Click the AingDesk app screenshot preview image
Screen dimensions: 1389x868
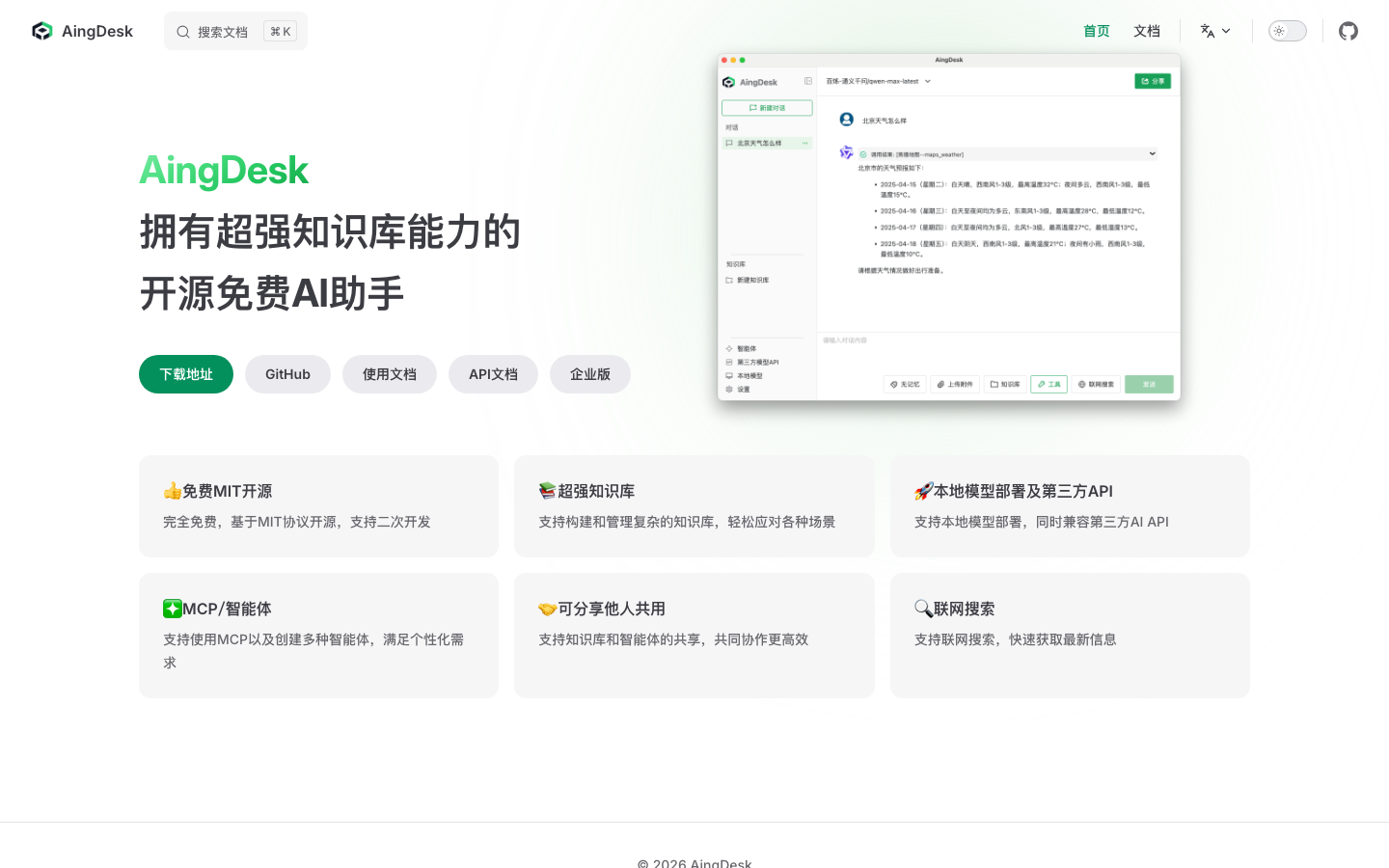tap(949, 228)
